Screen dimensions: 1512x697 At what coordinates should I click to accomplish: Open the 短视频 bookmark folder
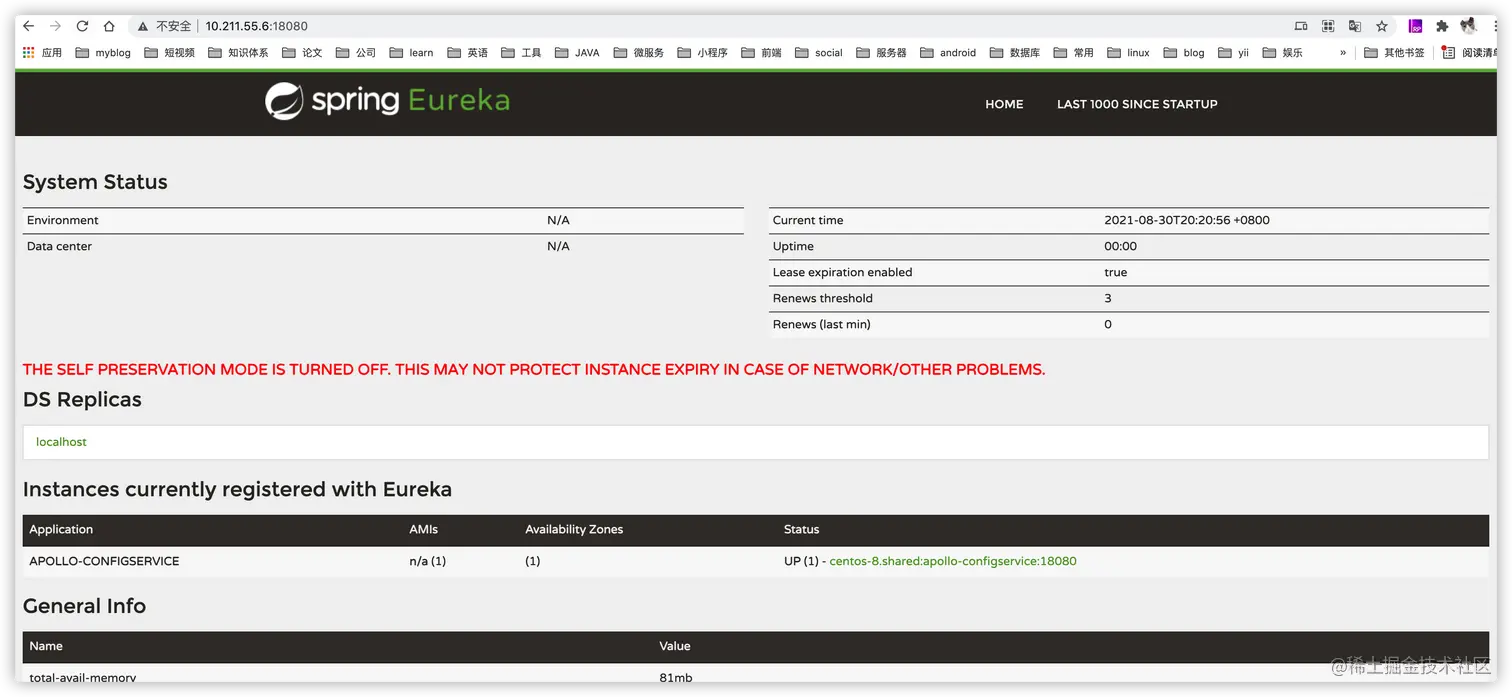(169, 53)
